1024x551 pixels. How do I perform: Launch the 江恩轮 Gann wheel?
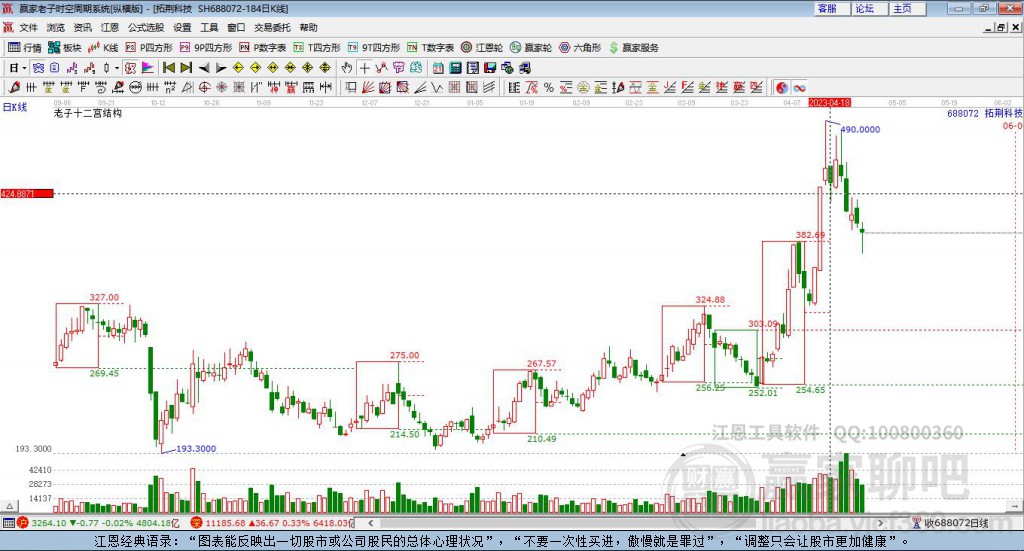pos(482,48)
